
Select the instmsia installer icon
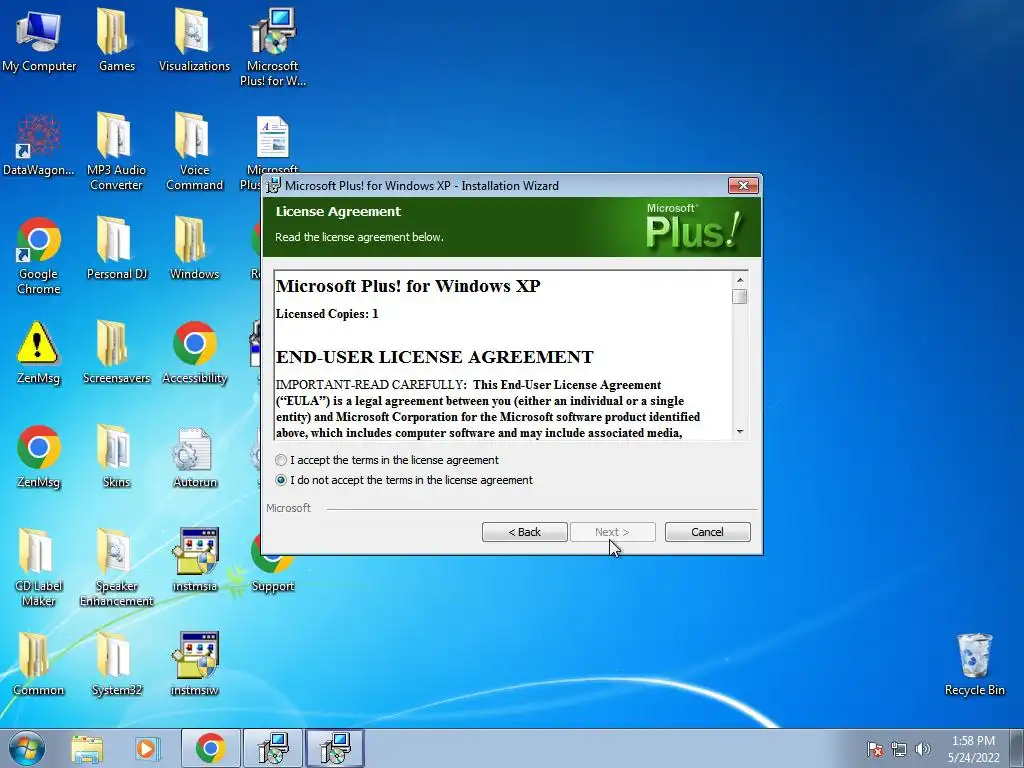point(194,560)
